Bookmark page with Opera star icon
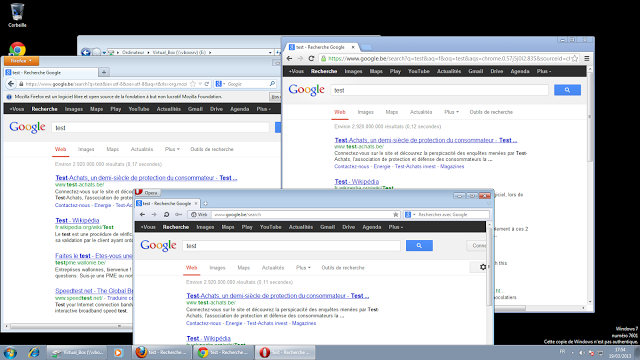The image size is (640, 360). click(x=396, y=214)
